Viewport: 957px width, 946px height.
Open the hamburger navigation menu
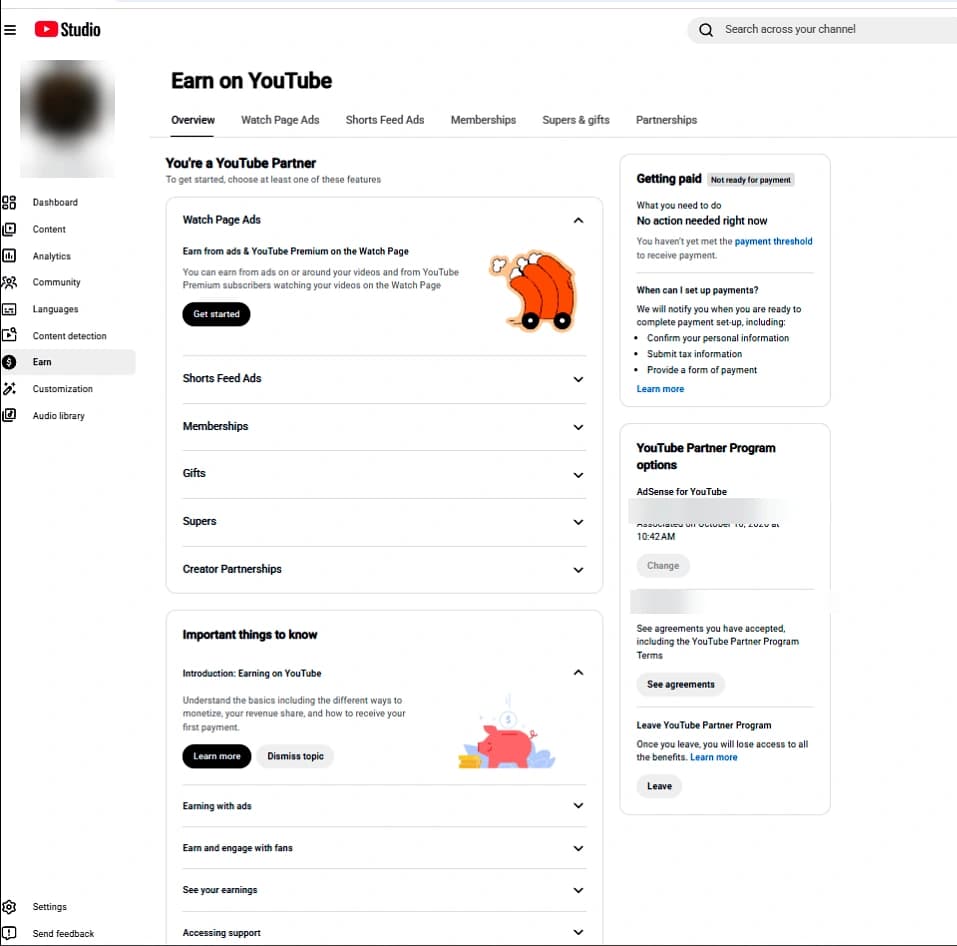10,29
